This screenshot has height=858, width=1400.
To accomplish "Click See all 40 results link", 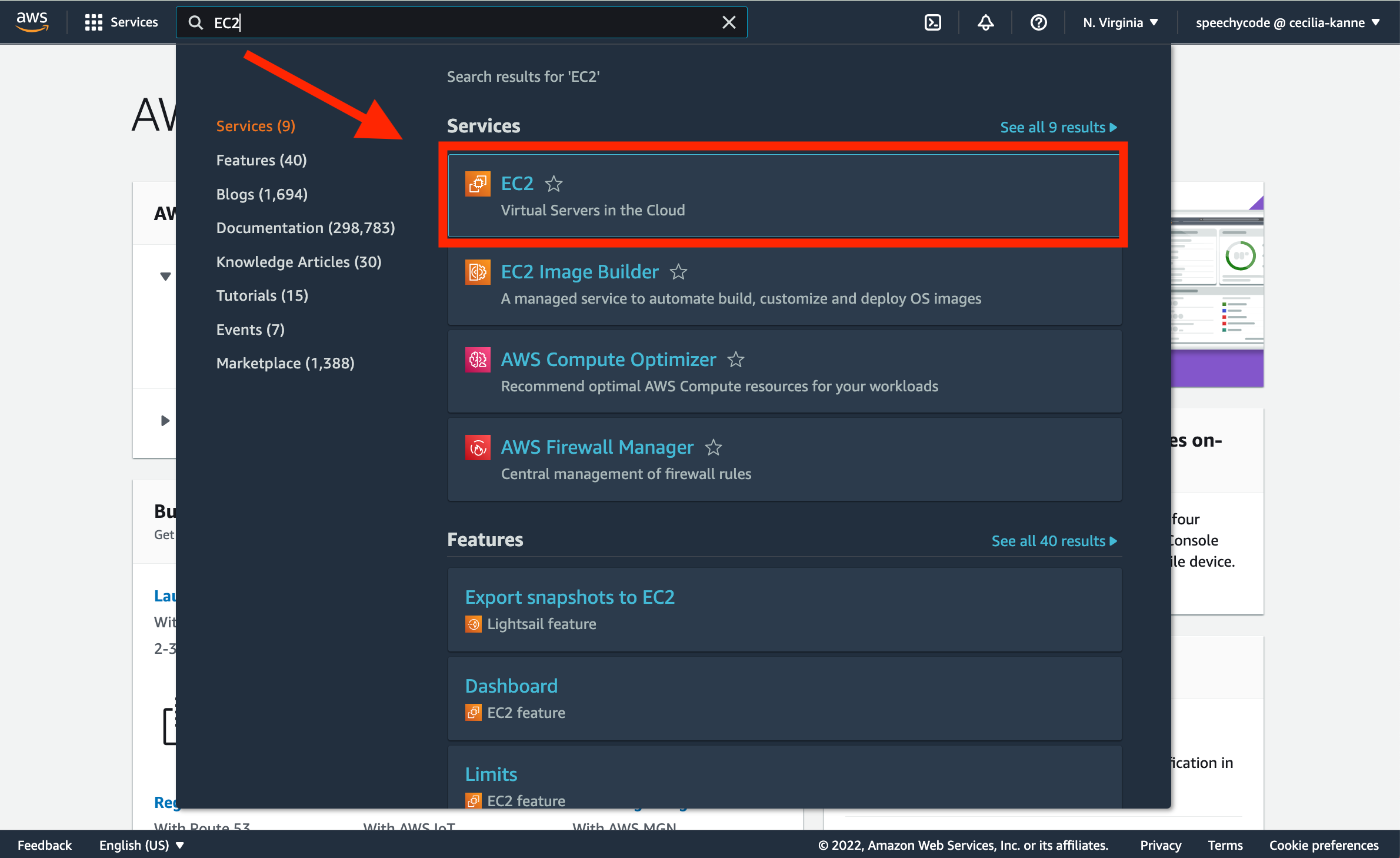I will [x=1054, y=541].
